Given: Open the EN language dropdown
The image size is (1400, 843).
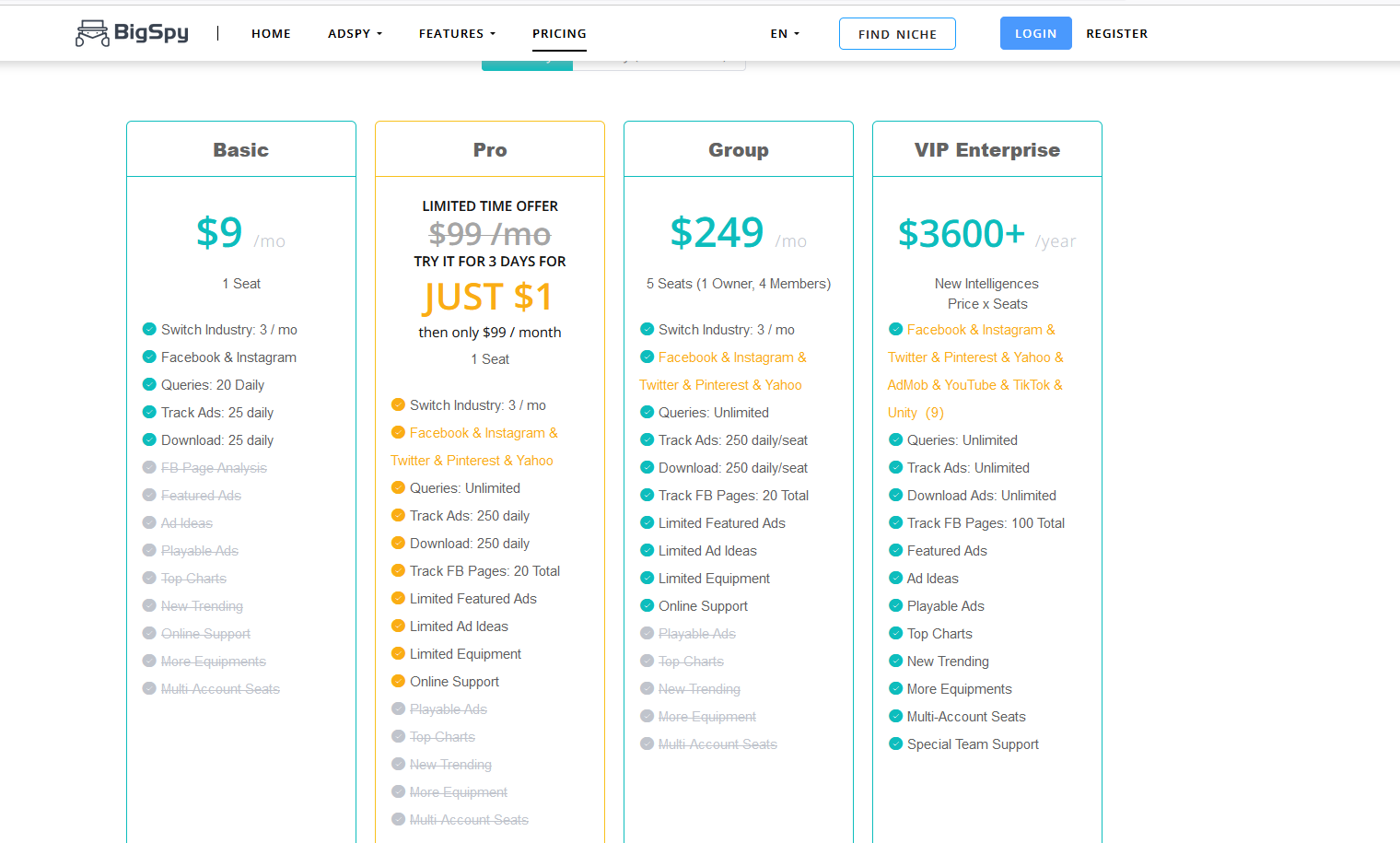Looking at the screenshot, I should 785,33.
